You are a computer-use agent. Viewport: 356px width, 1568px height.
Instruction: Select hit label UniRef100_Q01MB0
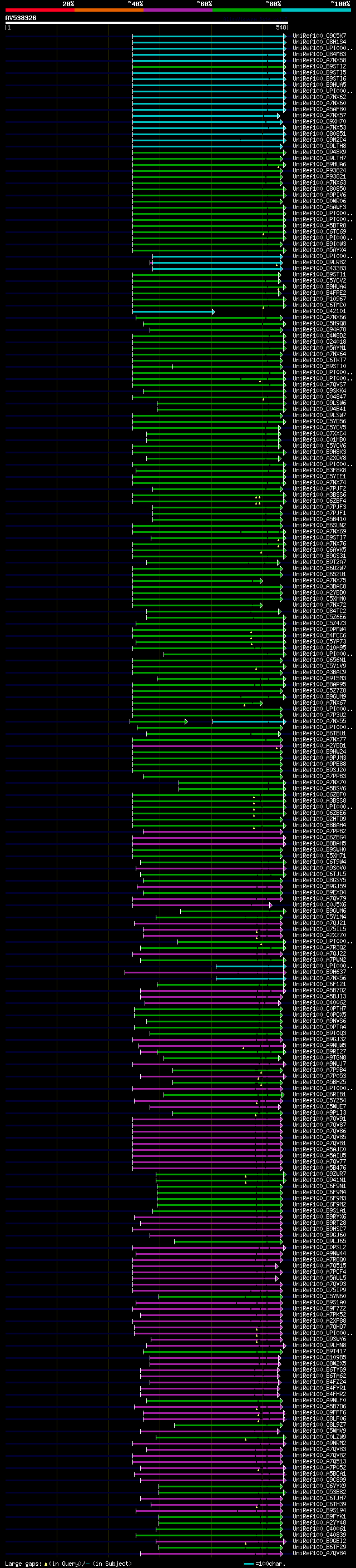coord(319,440)
